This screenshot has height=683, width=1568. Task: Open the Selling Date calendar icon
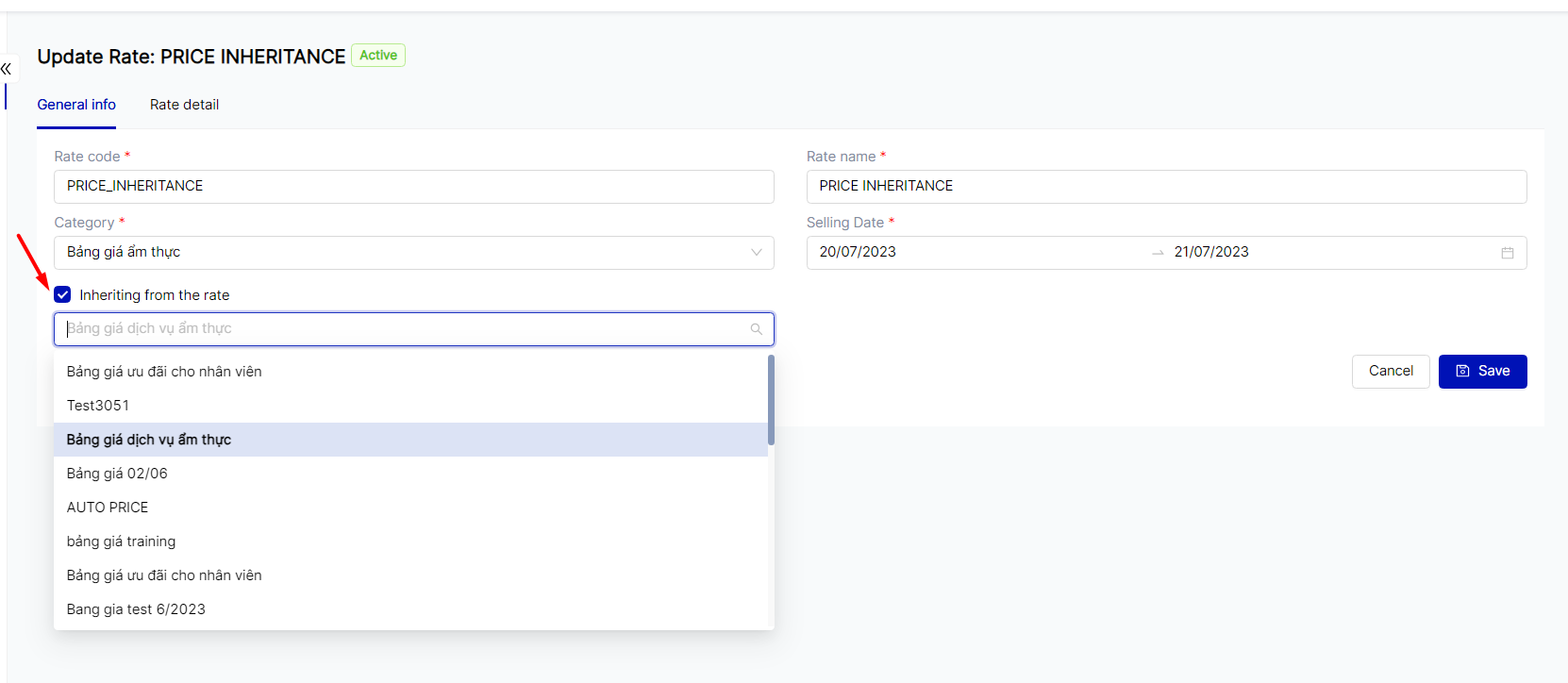coord(1507,253)
